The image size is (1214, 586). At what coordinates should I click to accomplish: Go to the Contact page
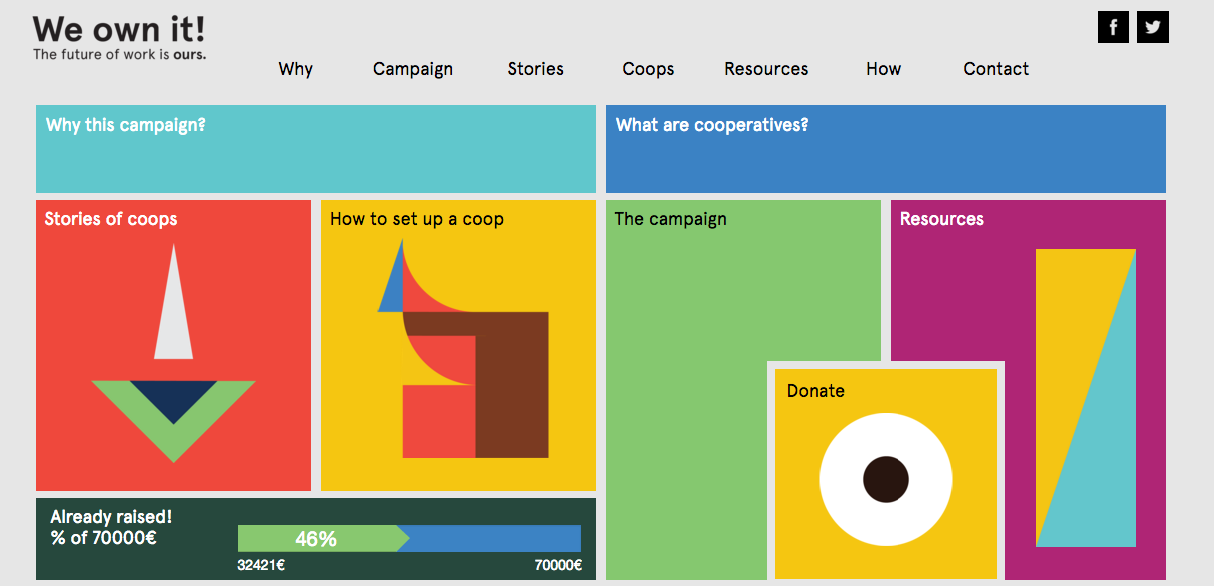click(x=996, y=69)
